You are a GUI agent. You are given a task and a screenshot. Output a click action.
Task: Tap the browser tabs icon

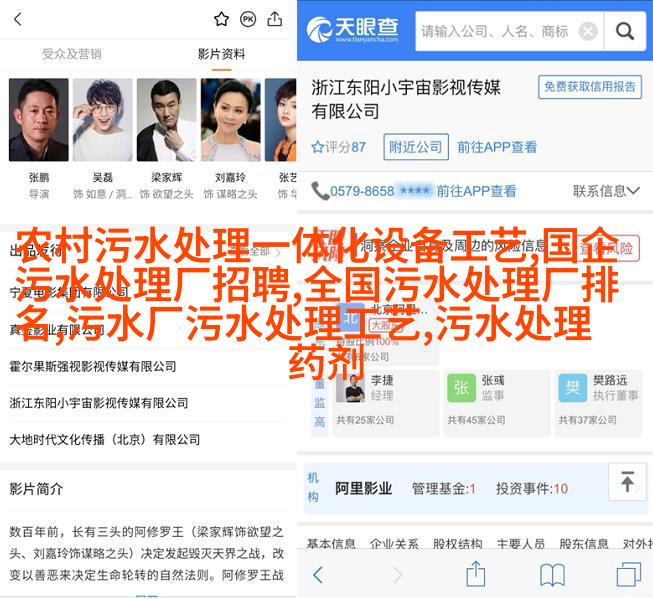click(628, 574)
